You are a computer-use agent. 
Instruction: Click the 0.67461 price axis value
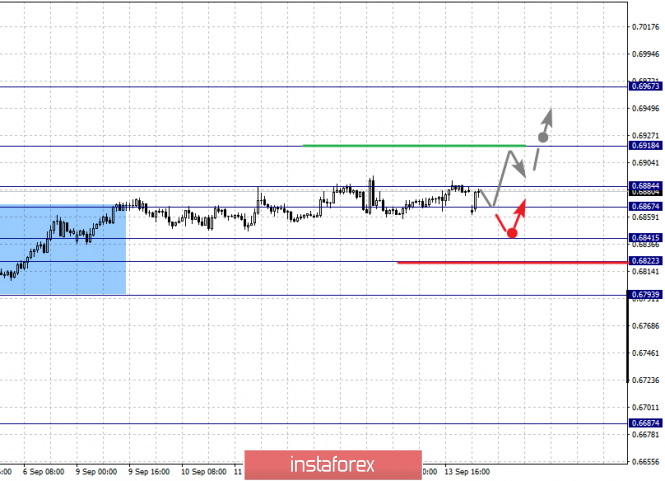(x=646, y=353)
